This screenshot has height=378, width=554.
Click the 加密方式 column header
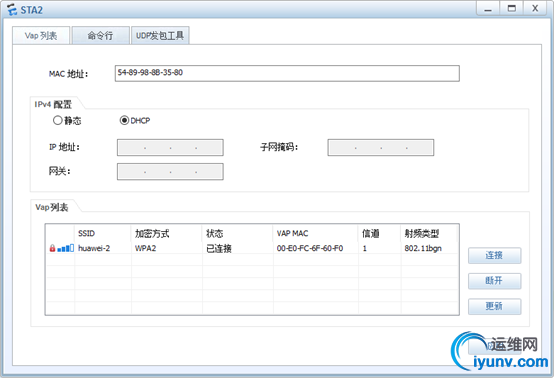(x=166, y=234)
